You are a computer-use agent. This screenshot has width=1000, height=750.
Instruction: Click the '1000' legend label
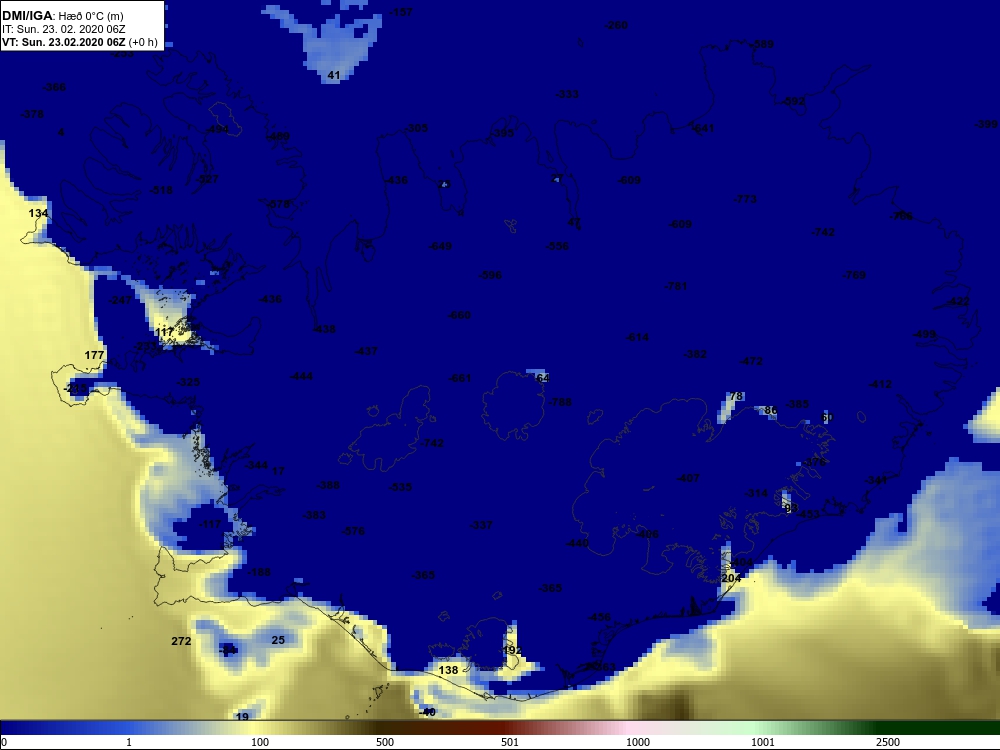(638, 742)
